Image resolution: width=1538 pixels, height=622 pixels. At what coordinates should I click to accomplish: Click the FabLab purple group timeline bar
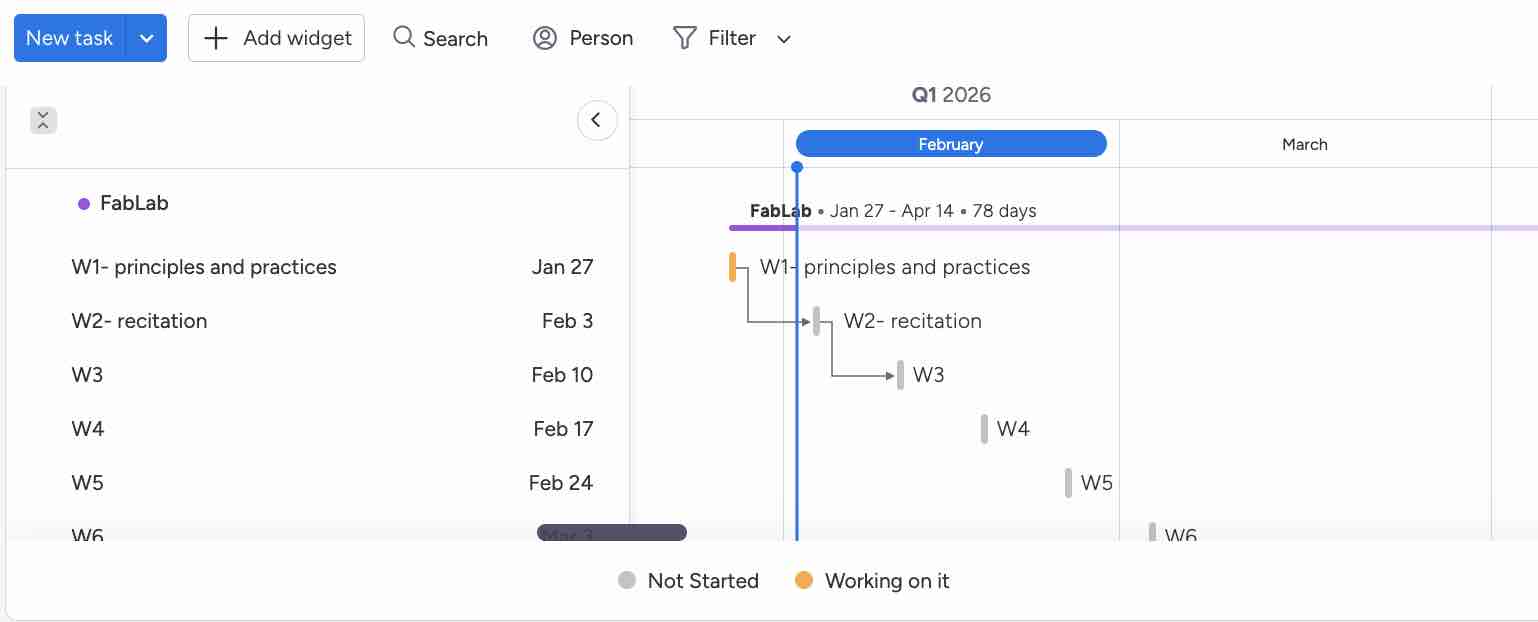click(762, 228)
